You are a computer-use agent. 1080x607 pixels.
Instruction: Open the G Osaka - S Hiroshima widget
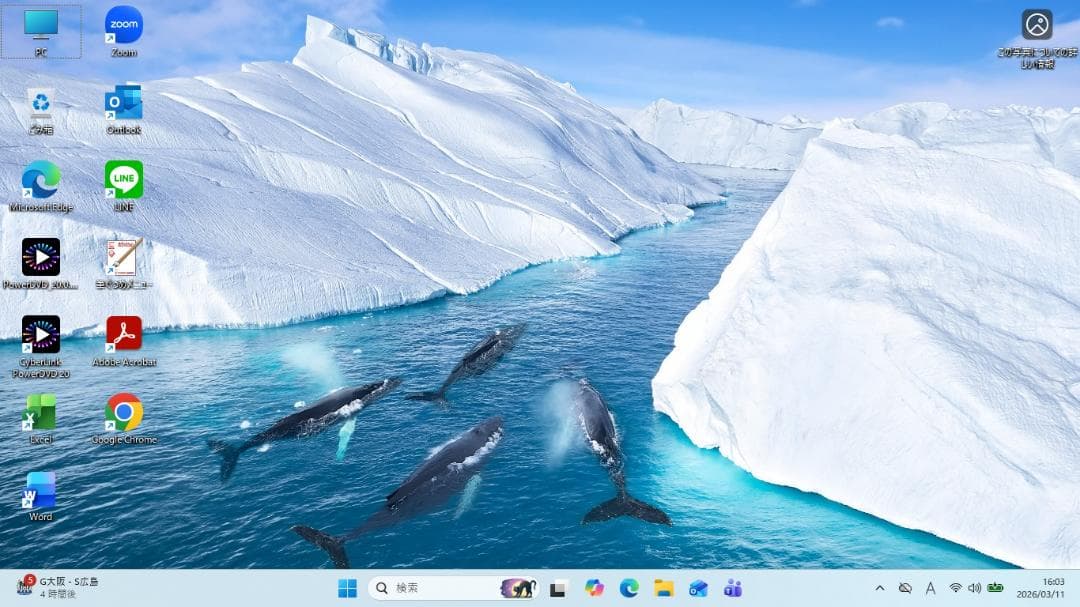58,587
